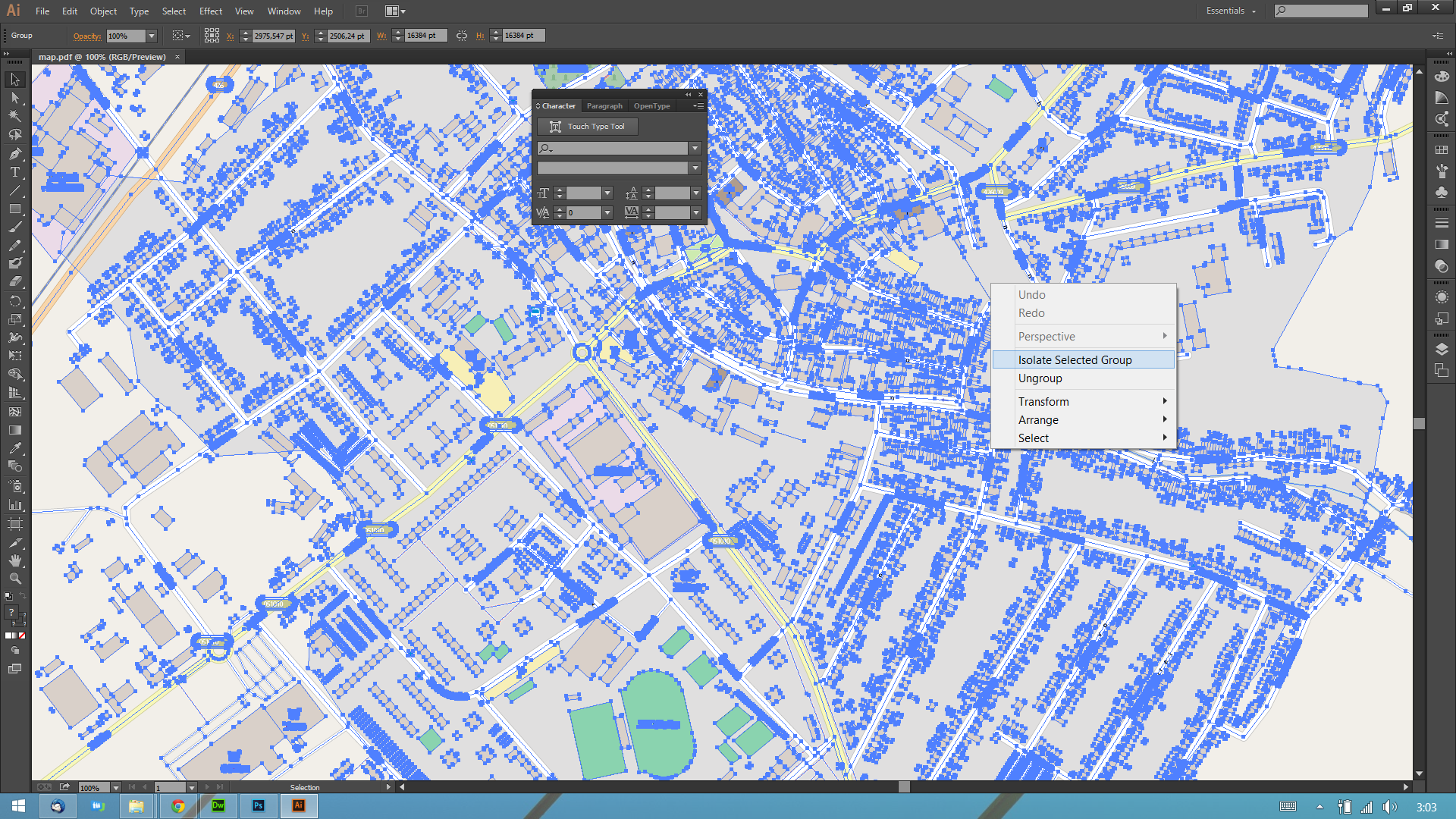Open the font family dropdown in Character panel
Screen dimensions: 1456x819
point(695,149)
